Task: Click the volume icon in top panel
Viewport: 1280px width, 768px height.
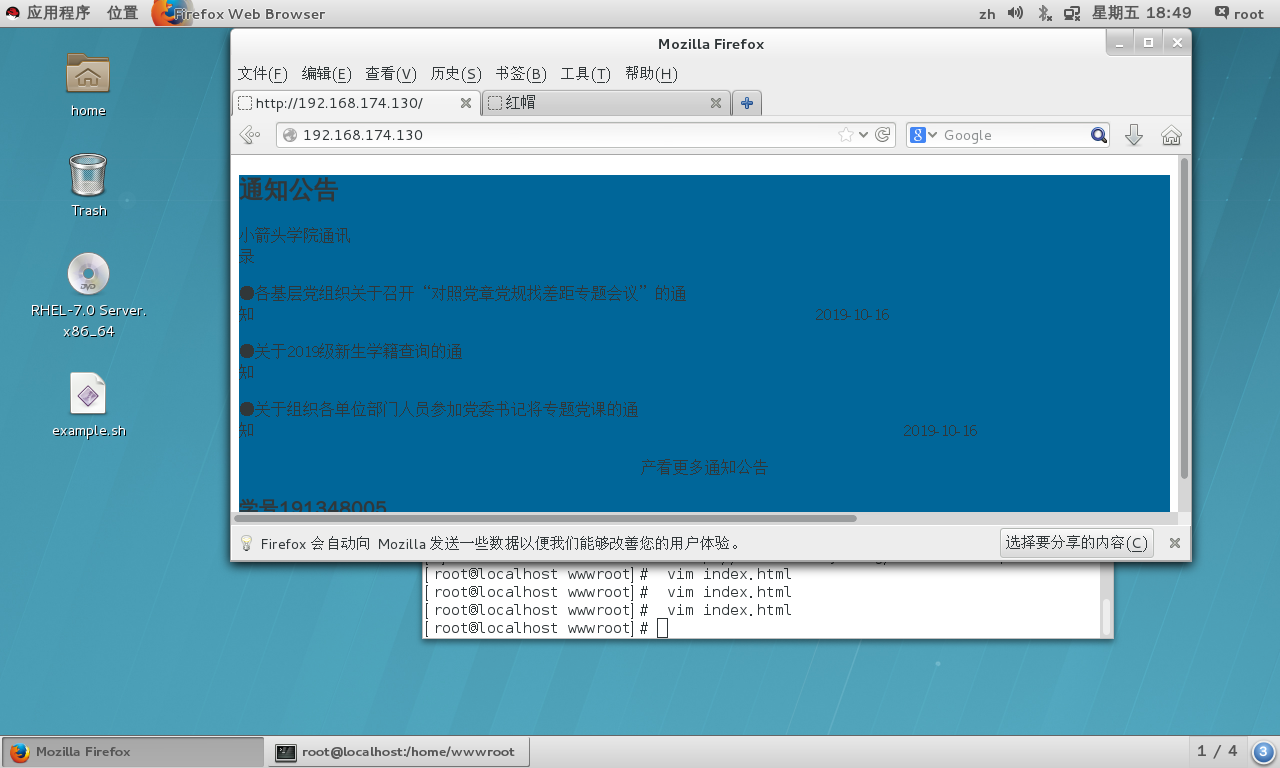Action: (1015, 13)
